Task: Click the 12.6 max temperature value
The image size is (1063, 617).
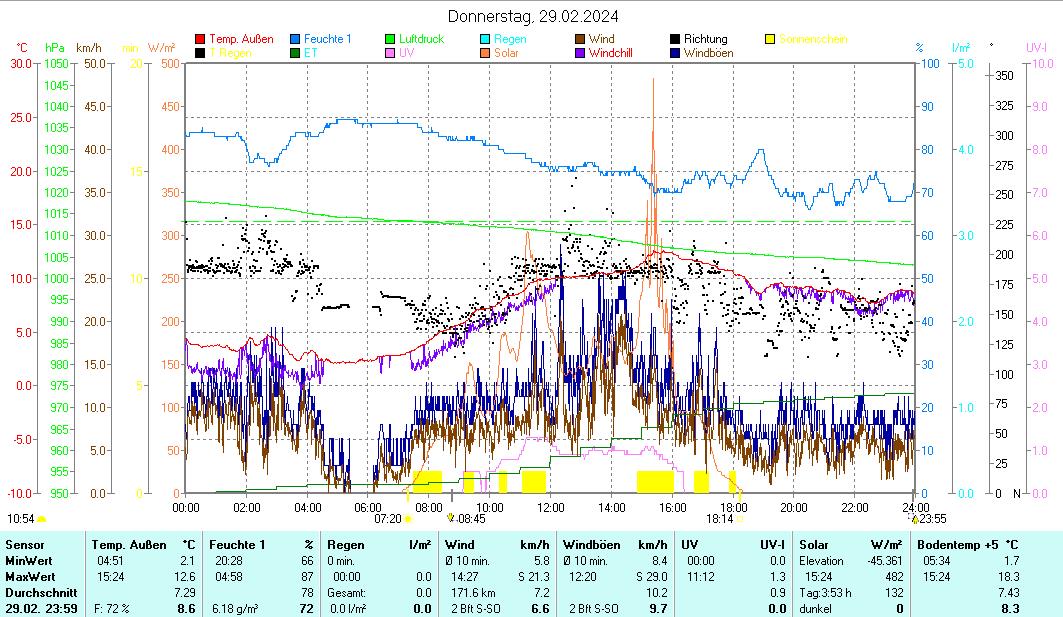Action: [185, 577]
